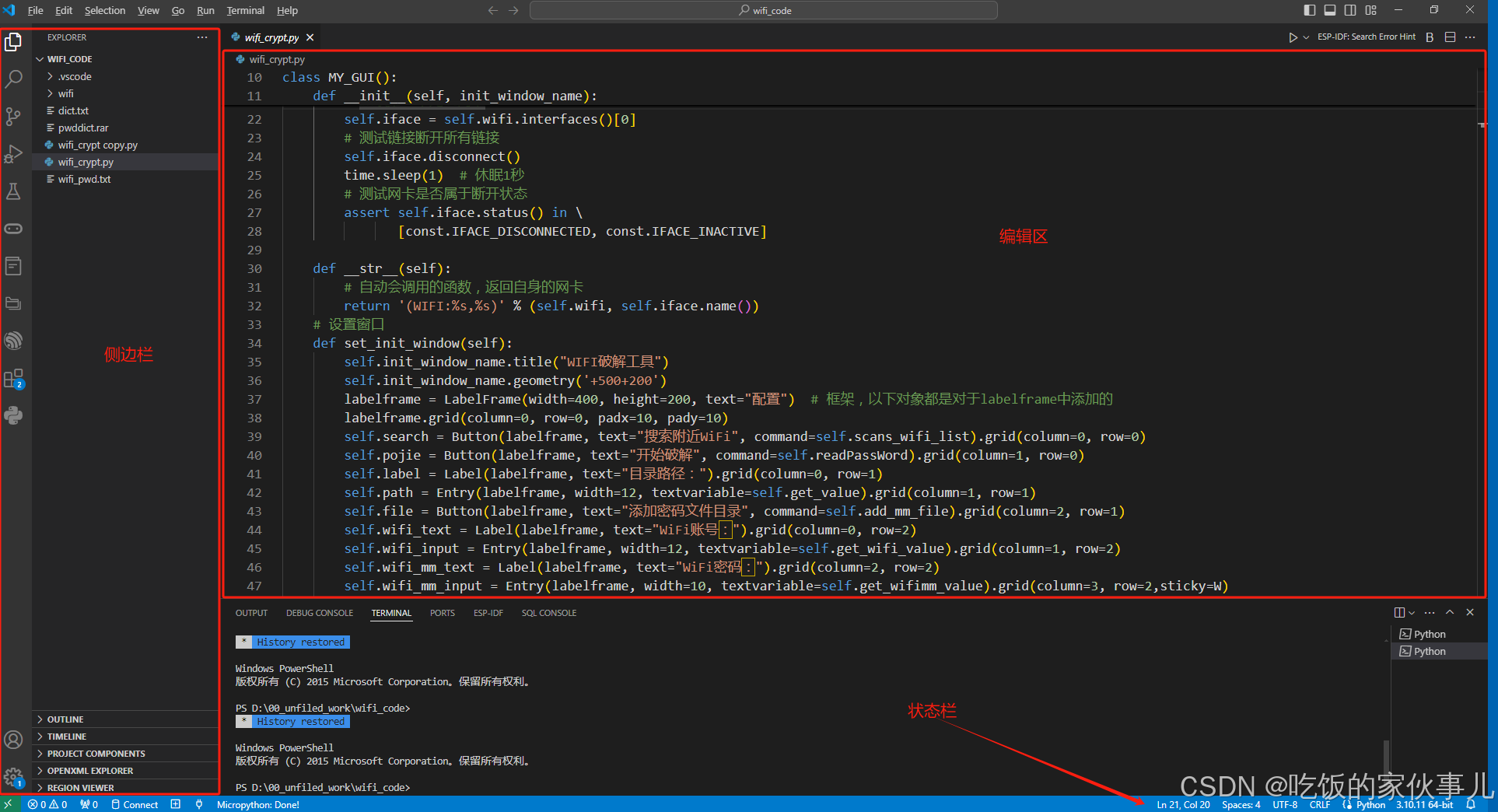Open the Terminal menu

(x=244, y=10)
